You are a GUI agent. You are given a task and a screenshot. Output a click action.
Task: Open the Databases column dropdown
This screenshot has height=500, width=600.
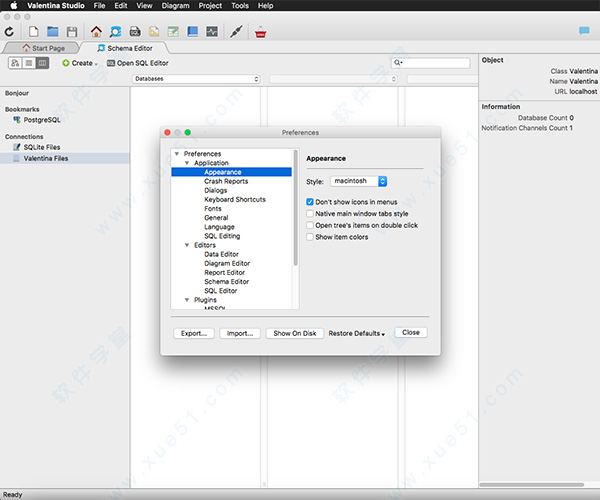tap(196, 79)
